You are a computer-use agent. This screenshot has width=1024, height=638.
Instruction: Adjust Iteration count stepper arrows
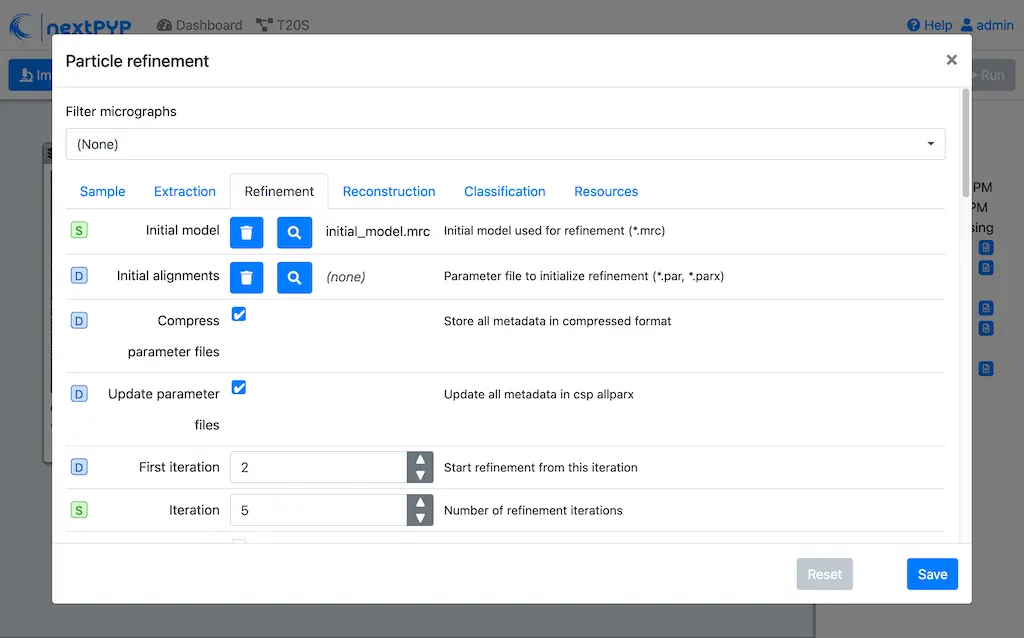pyautogui.click(x=420, y=510)
